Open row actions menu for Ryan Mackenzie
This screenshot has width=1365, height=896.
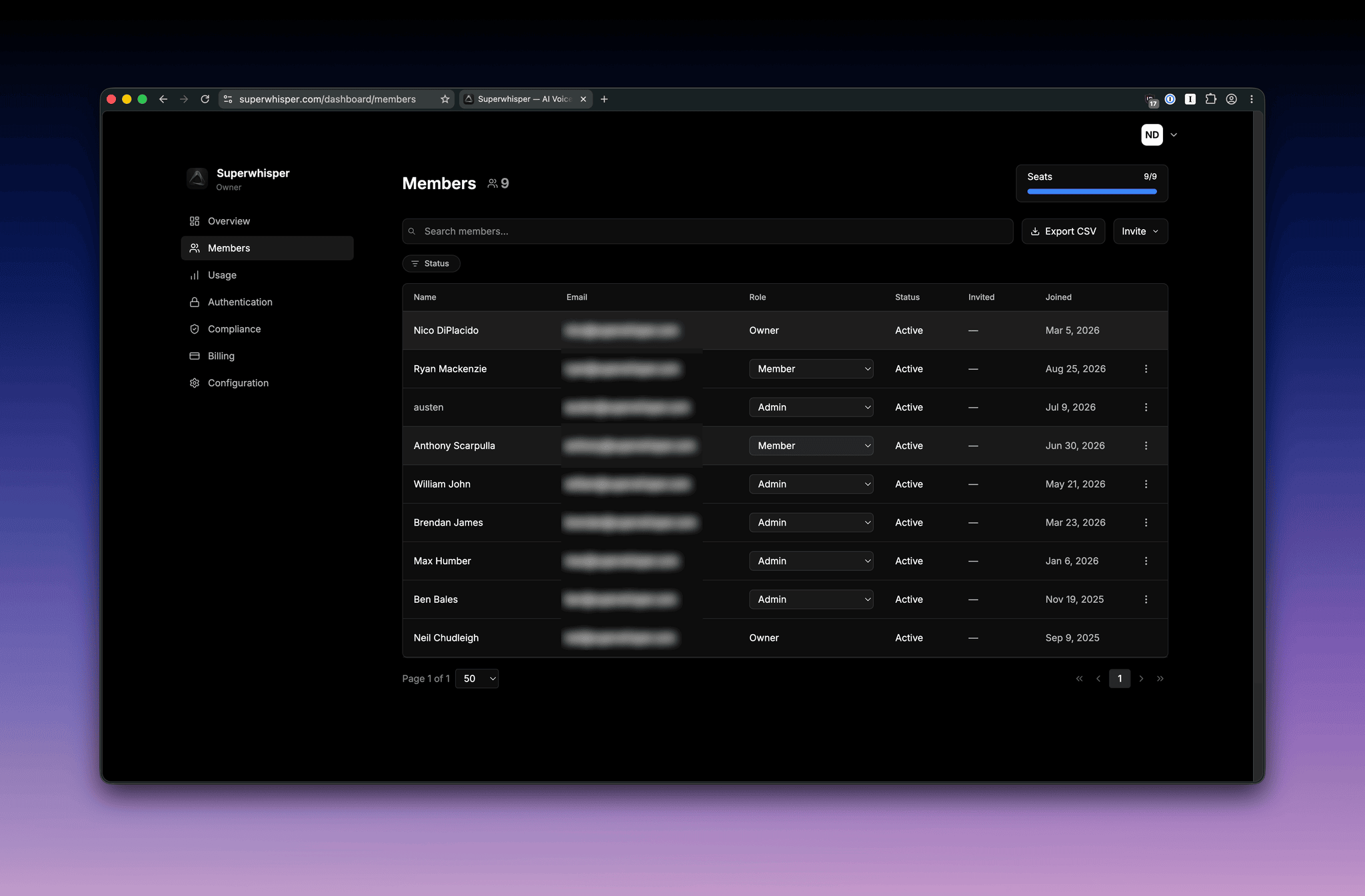point(1146,369)
